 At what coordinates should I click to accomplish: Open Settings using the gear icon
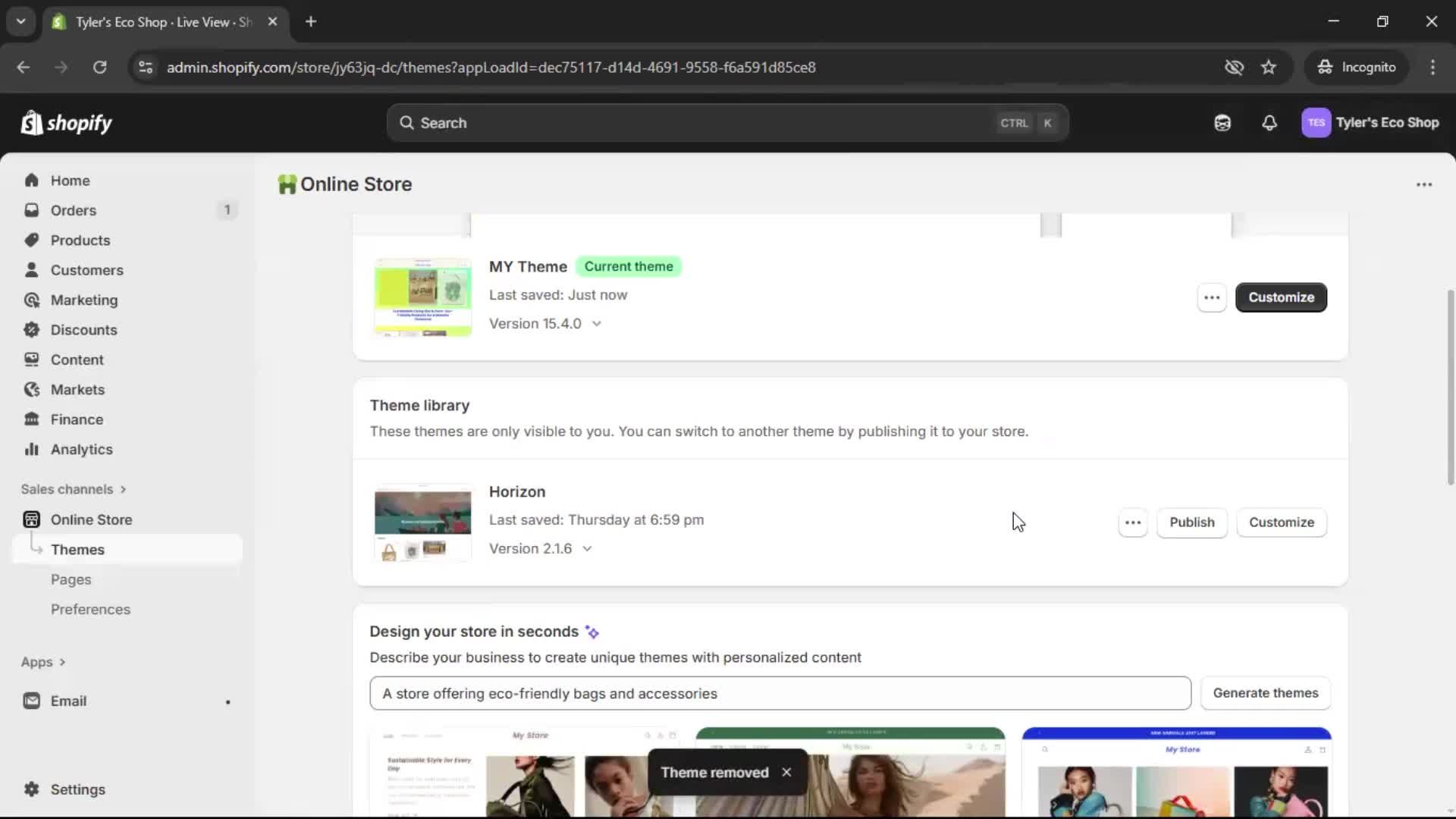(31, 789)
